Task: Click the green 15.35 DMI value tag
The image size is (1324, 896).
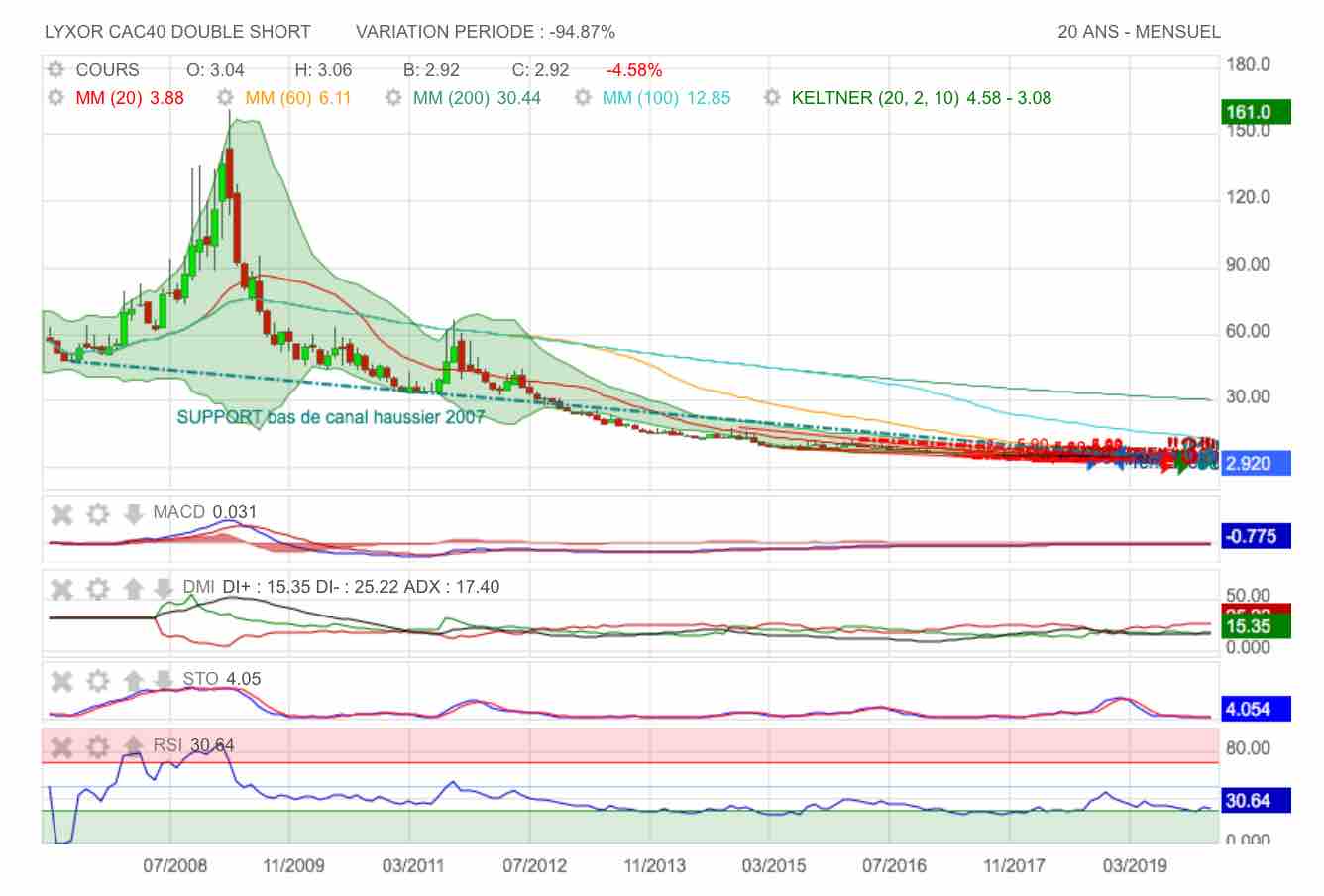Action: click(x=1257, y=626)
